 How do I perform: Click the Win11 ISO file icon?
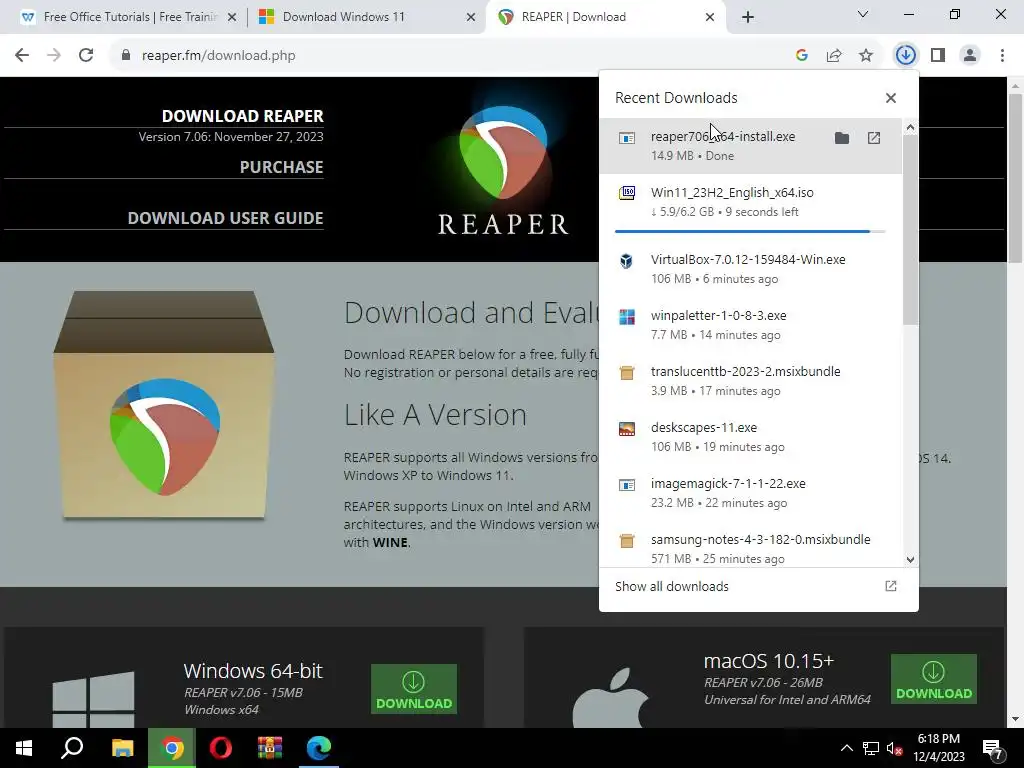click(x=627, y=193)
